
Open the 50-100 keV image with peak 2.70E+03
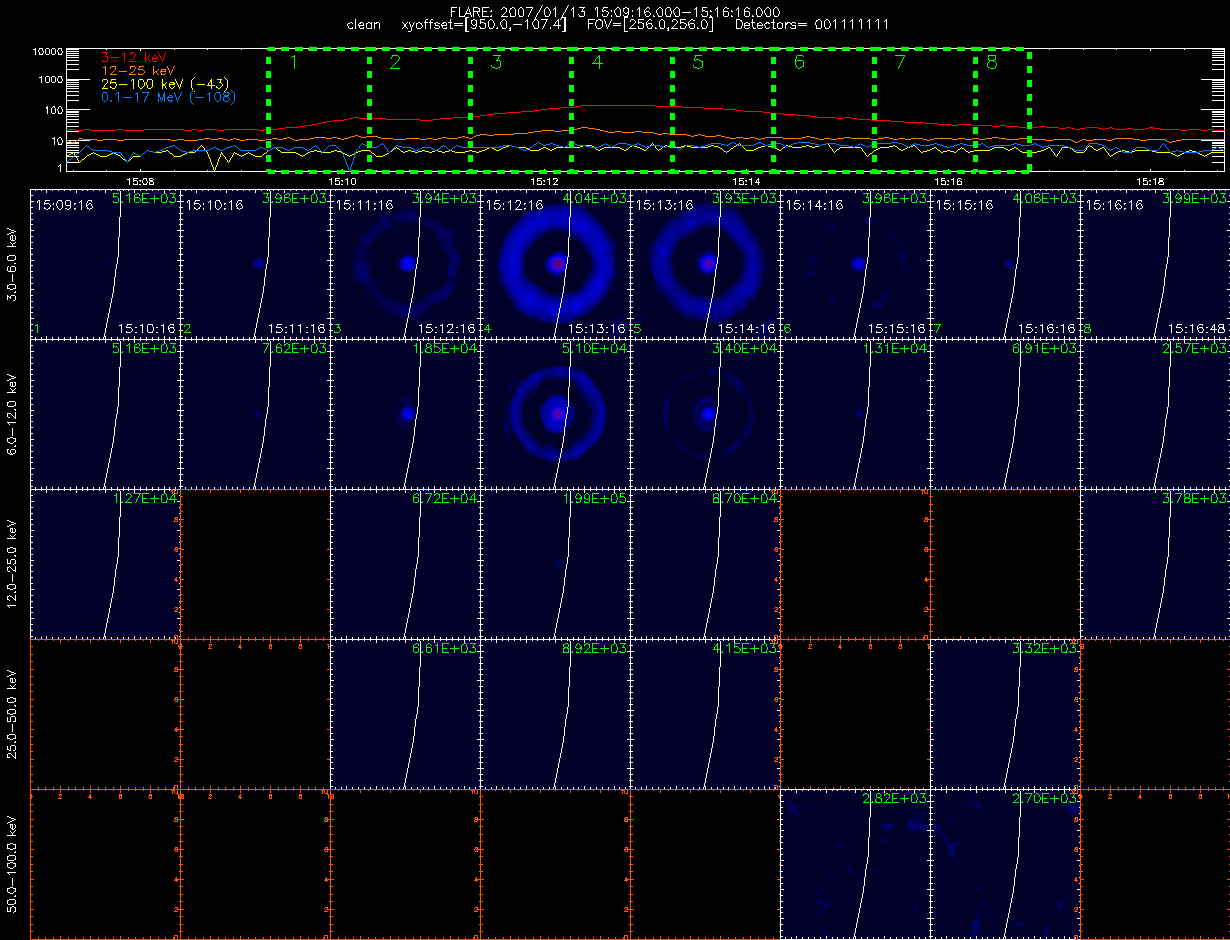pos(1006,863)
